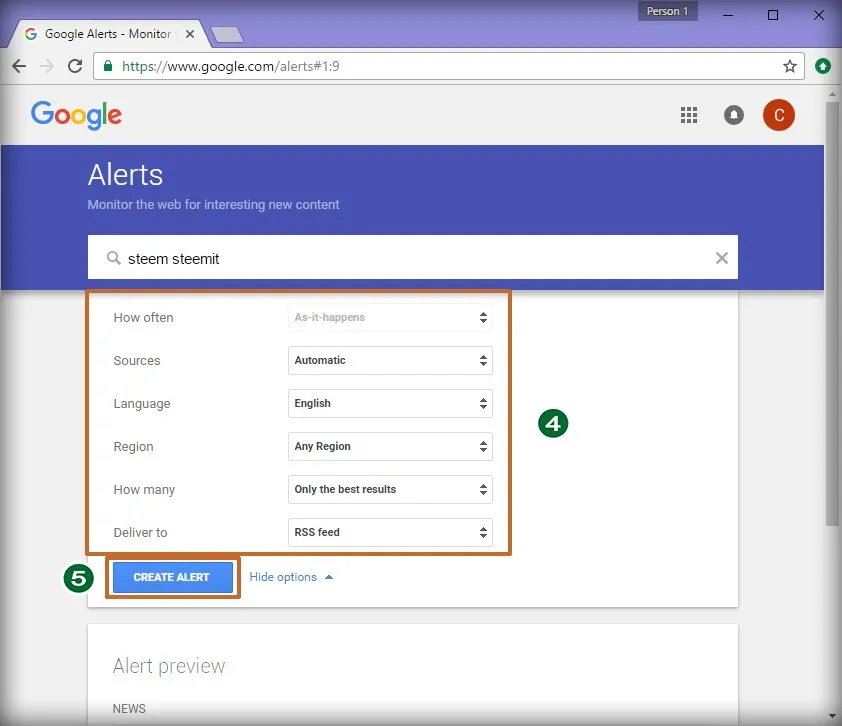Click the green secure padlock icon
Viewport: 842px width, 726px height.
point(108,66)
